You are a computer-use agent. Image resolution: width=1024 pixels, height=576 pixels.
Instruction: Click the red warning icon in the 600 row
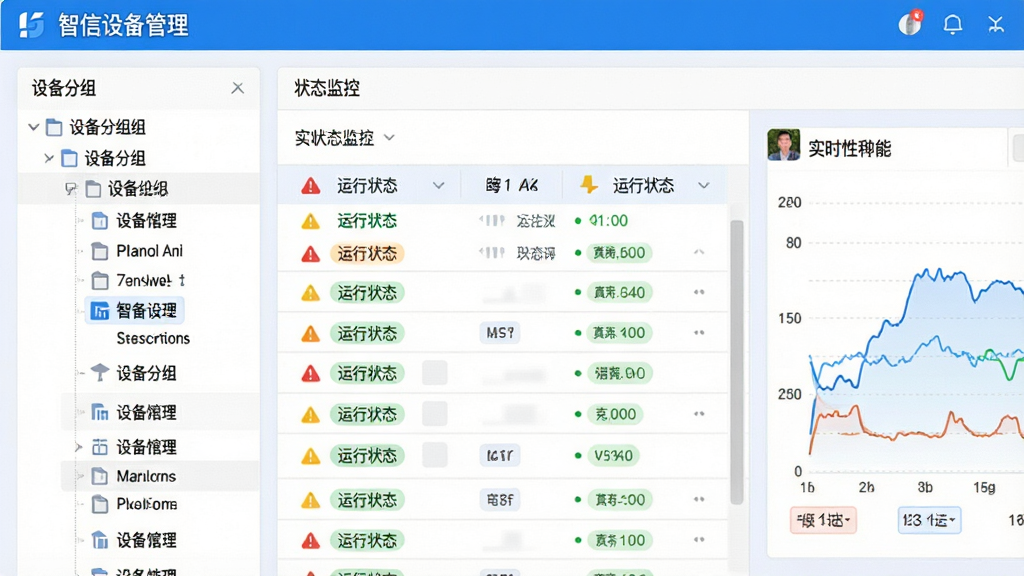pos(310,253)
